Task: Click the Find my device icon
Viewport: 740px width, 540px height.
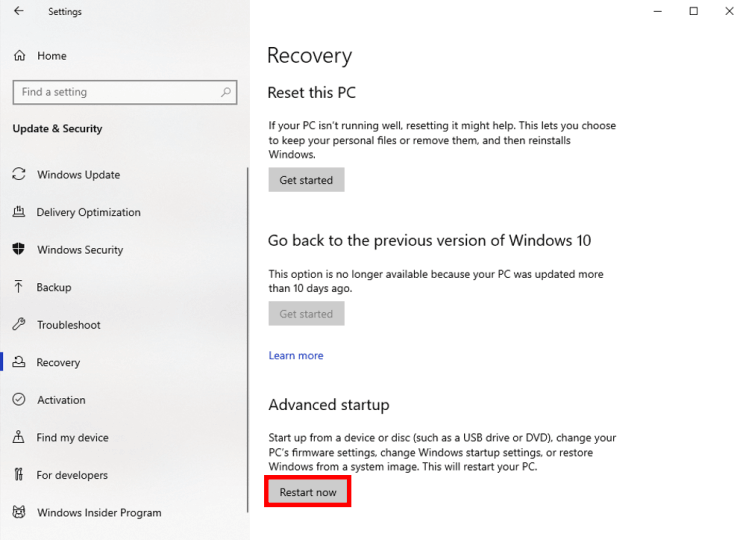Action: click(18, 437)
